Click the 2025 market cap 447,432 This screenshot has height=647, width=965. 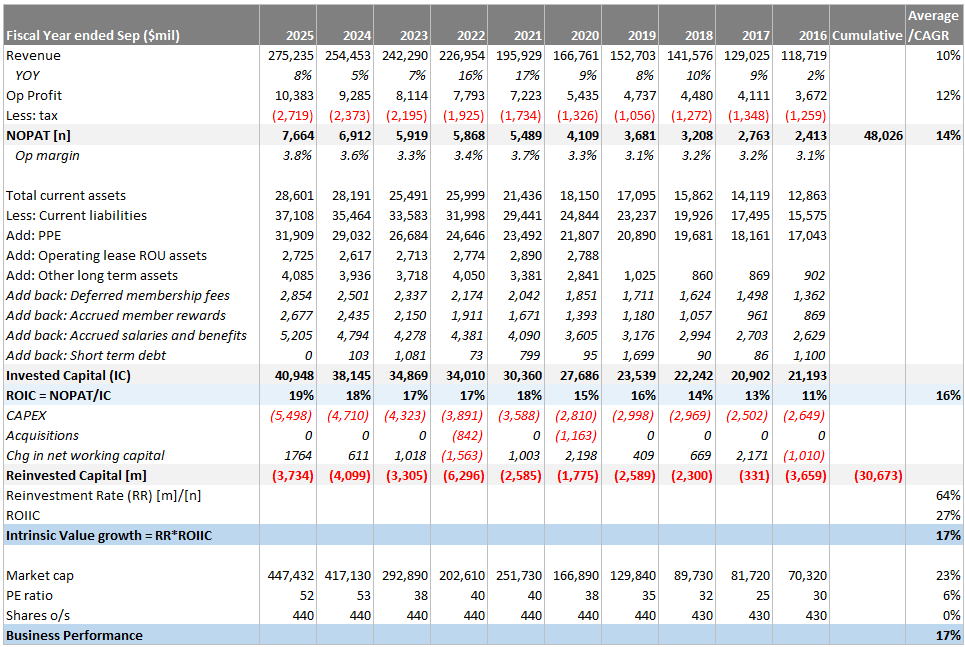click(290, 576)
